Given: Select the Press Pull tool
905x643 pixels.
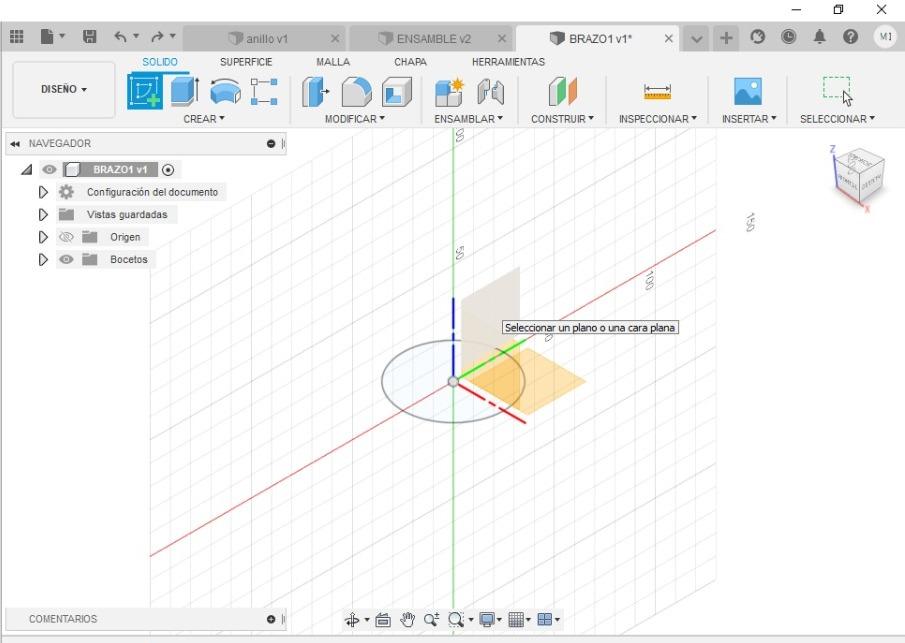Looking at the screenshot, I should pos(315,92).
